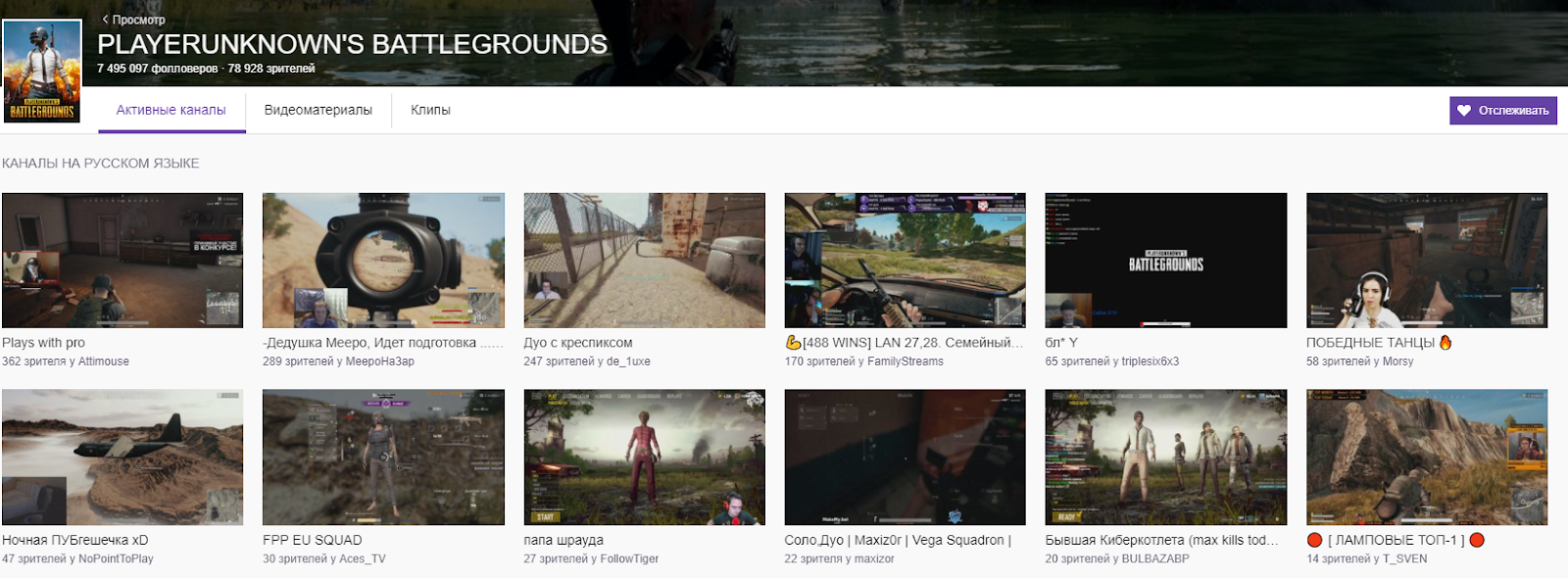Click the Дуо с креспиксом title
This screenshot has height=578, width=1568.
pos(578,343)
